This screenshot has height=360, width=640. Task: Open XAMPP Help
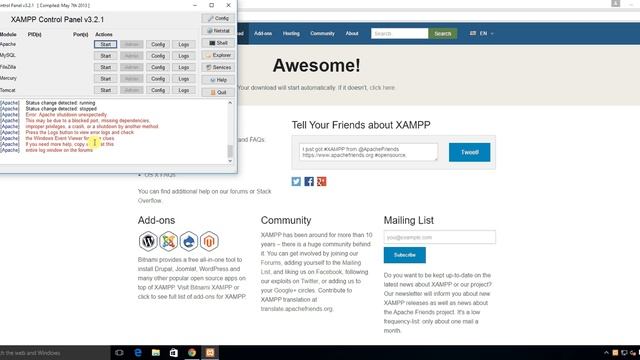218,80
